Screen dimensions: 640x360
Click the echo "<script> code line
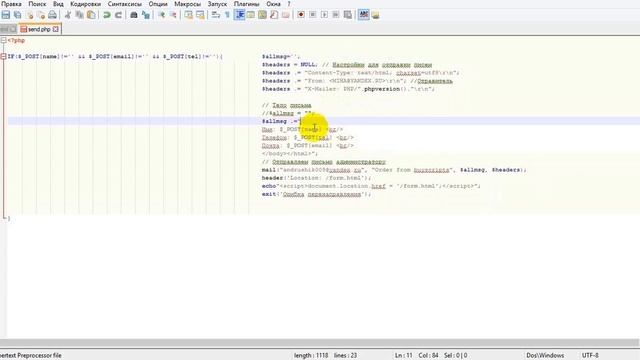(371, 186)
